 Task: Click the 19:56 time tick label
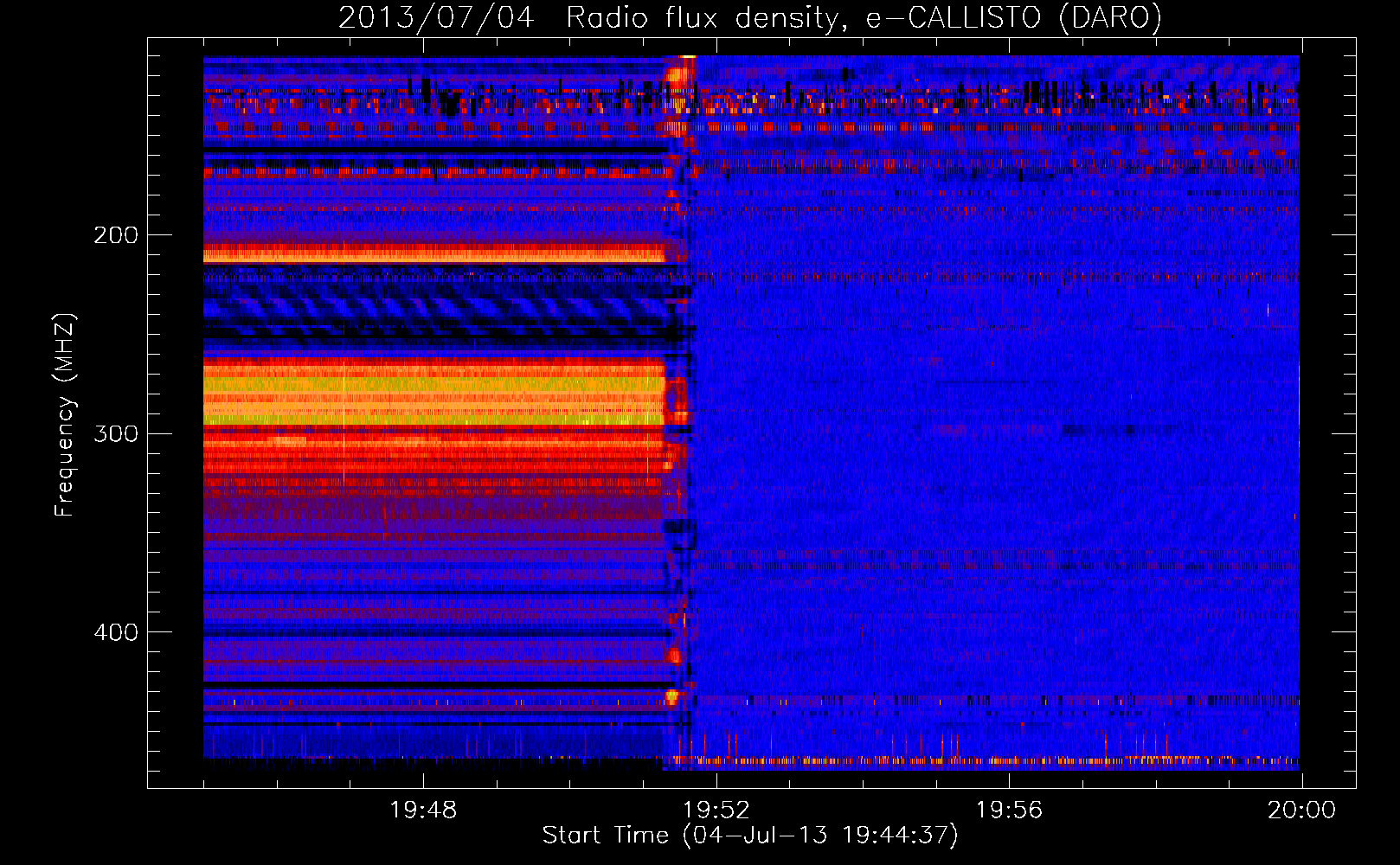point(1009,811)
